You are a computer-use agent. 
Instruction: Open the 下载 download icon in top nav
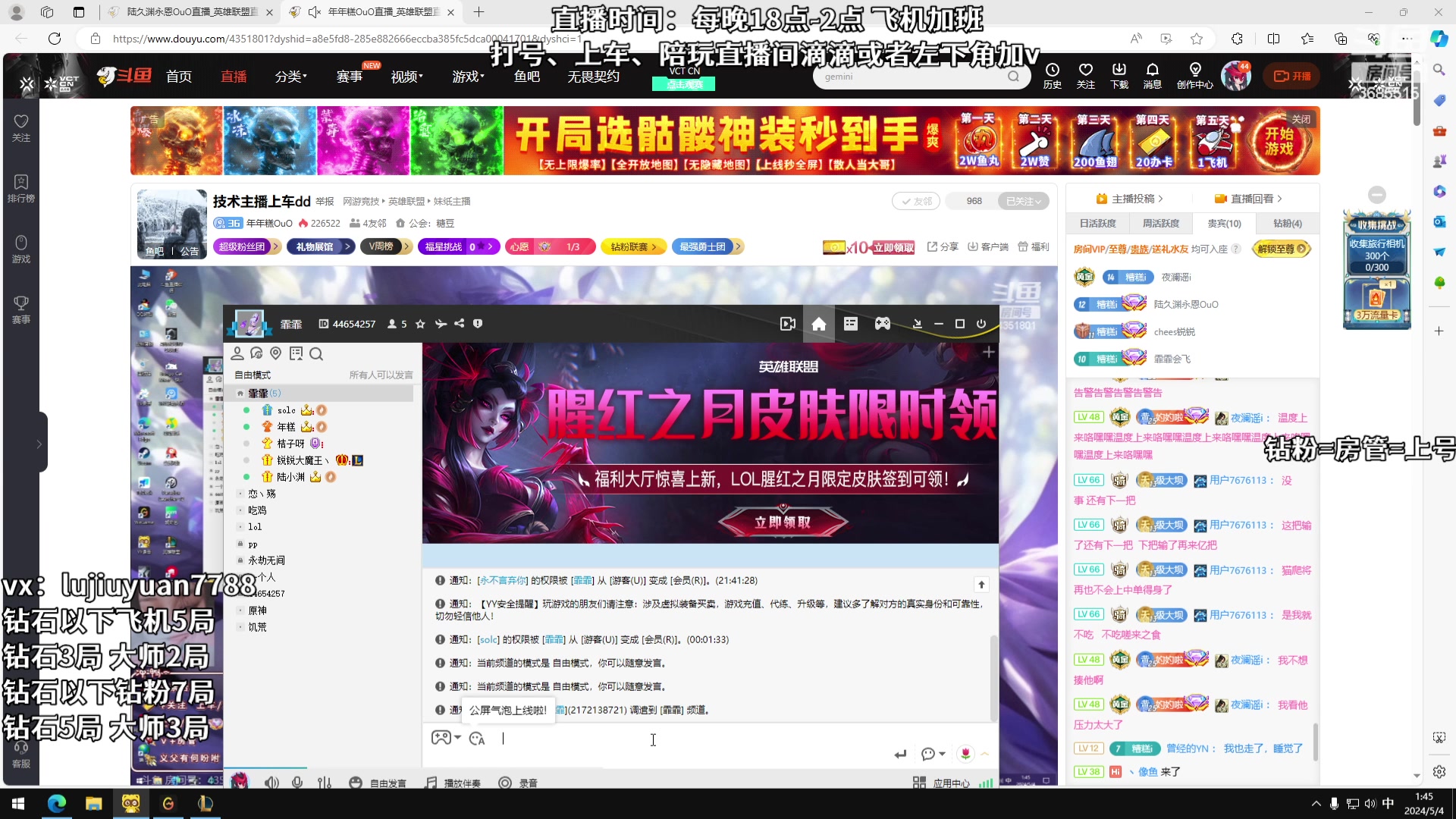1119,76
